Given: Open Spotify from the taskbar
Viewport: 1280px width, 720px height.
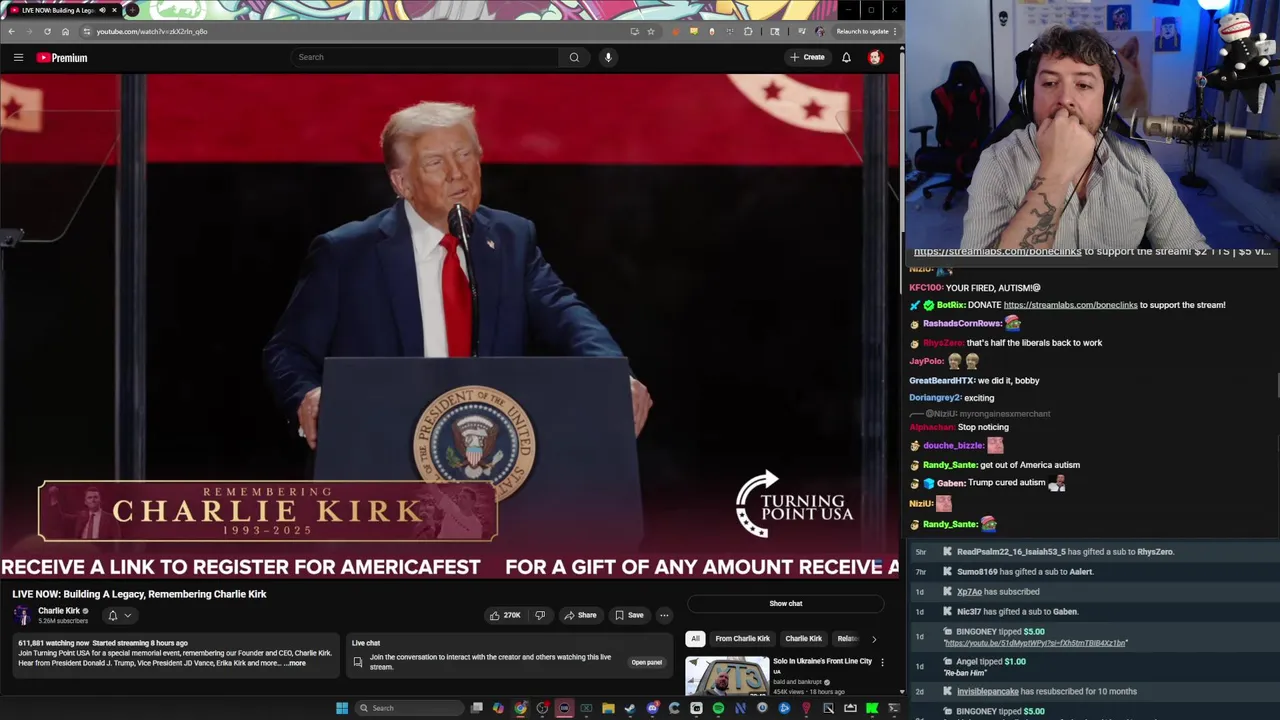Looking at the screenshot, I should click(718, 708).
